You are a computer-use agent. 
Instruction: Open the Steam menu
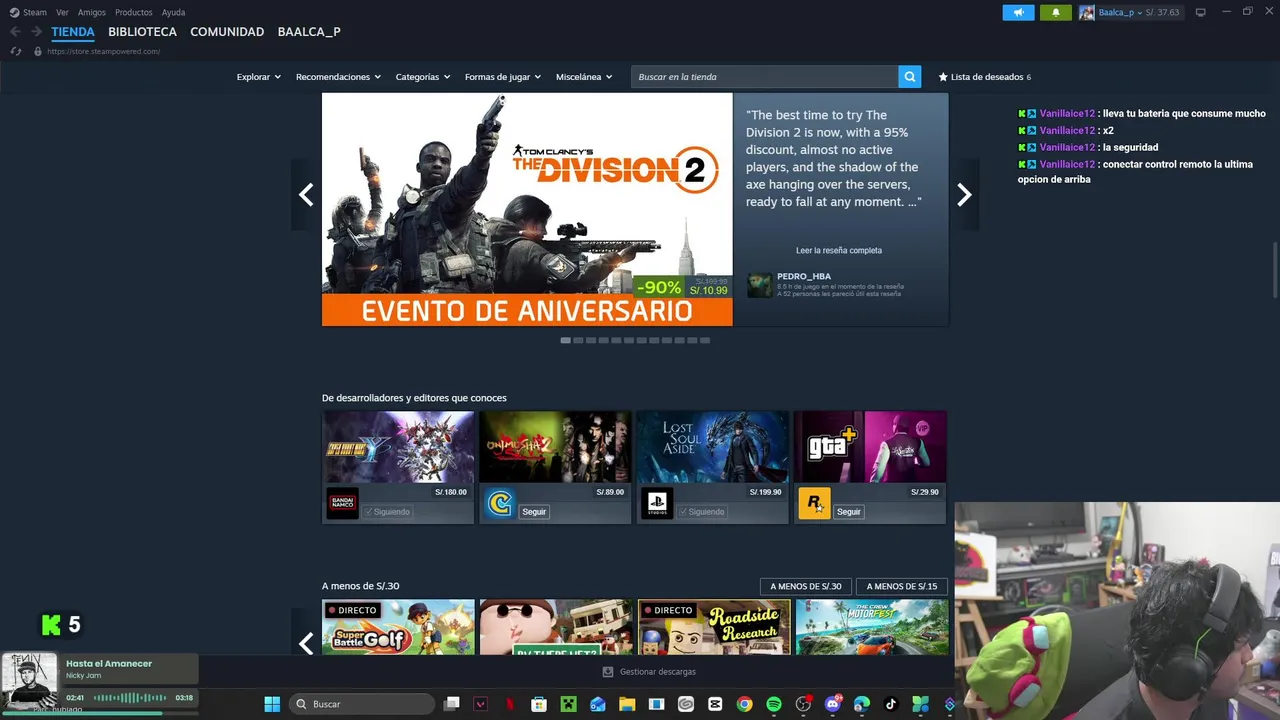click(29, 12)
